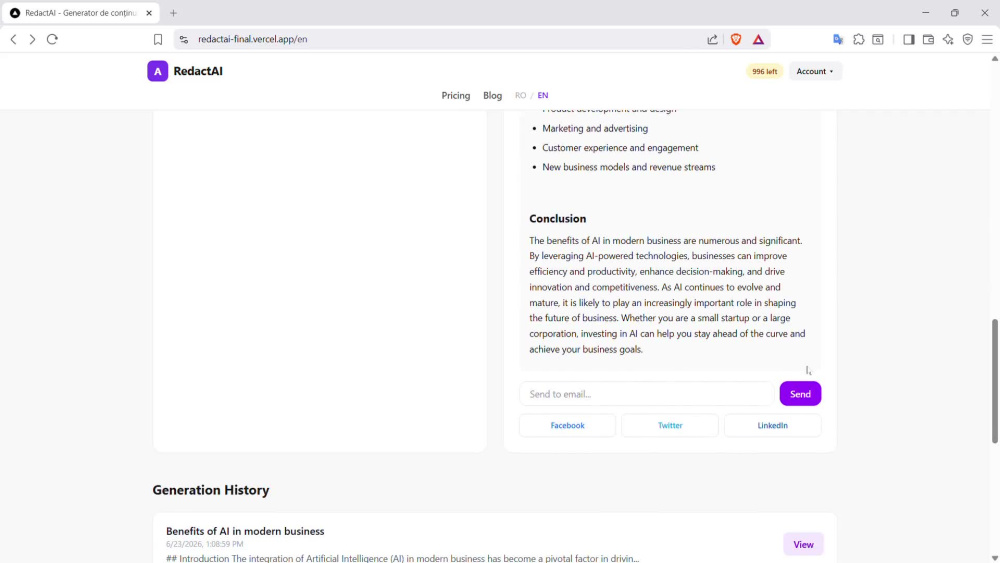1000x563 pixels.
Task: Open the Brave Wallet icon
Action: point(929,39)
